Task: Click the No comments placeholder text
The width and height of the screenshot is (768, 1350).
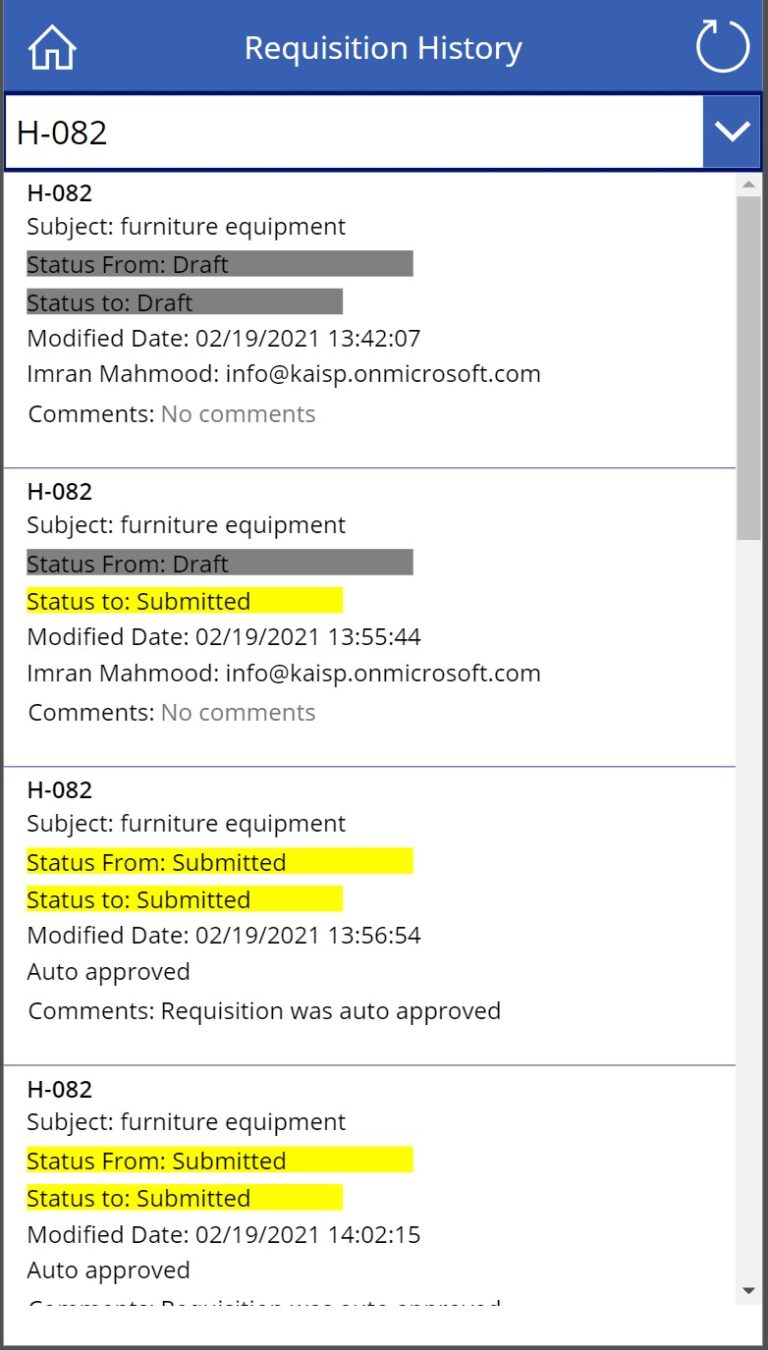Action: [237, 413]
